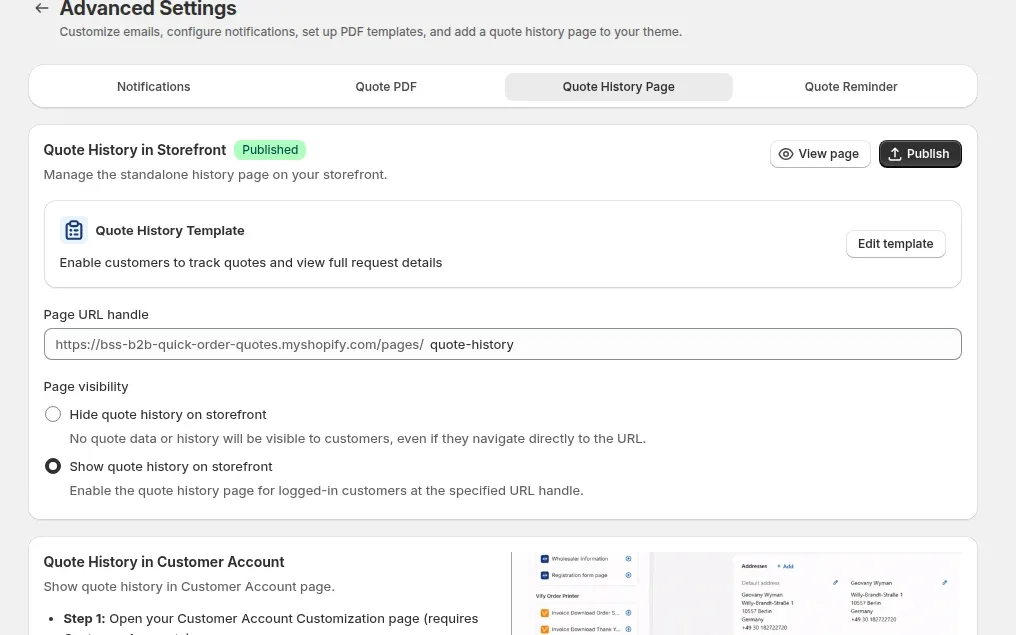
Task: Click the text 'Manage the standalone history page on your storefront.'
Action: [215, 175]
